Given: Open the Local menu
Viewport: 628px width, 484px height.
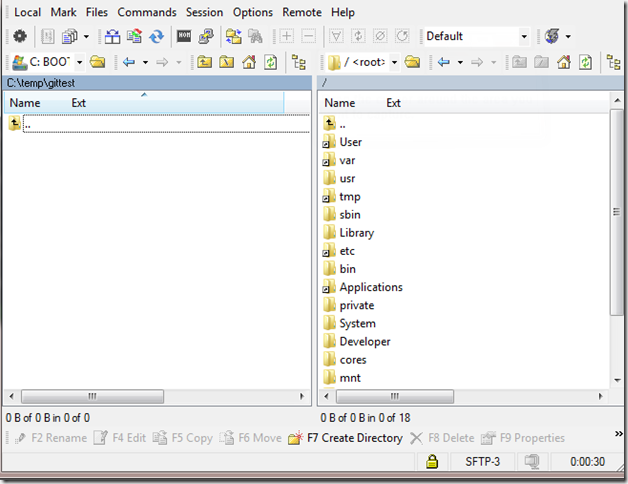Looking at the screenshot, I should 27,12.
